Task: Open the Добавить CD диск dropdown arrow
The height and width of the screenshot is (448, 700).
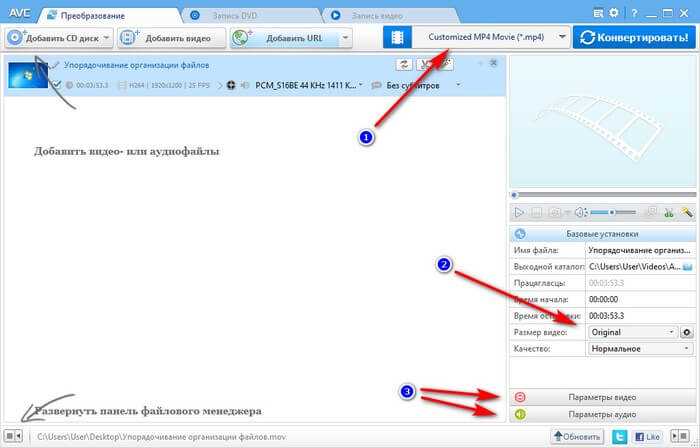Action: (x=106, y=37)
